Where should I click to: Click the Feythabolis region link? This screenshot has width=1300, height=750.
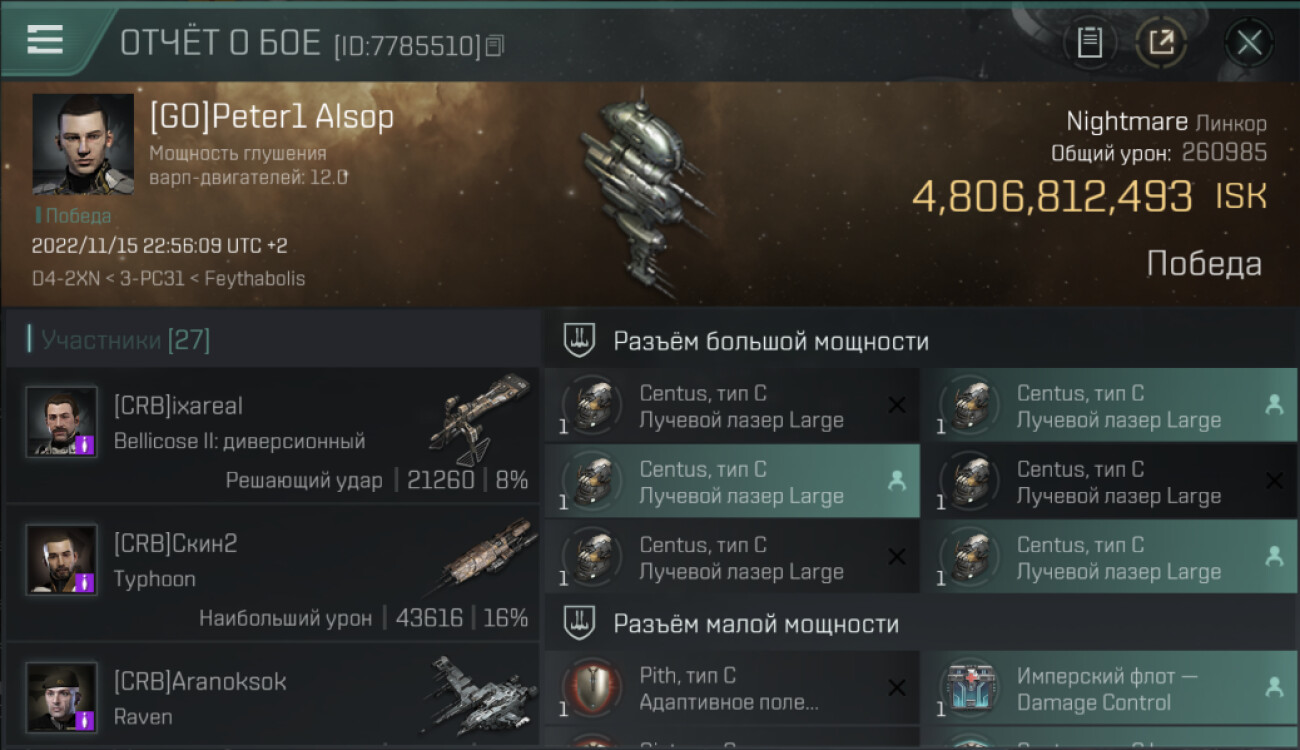(x=255, y=278)
